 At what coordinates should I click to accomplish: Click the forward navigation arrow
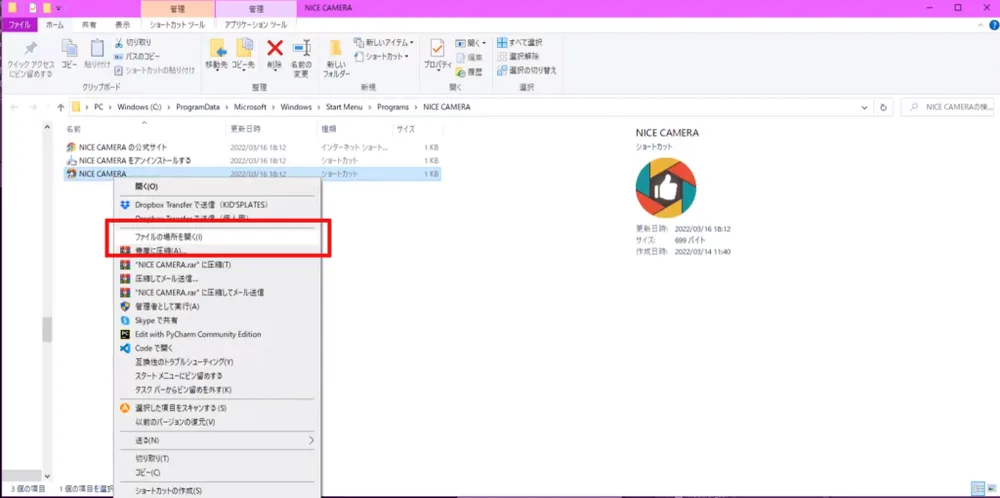coord(33,107)
